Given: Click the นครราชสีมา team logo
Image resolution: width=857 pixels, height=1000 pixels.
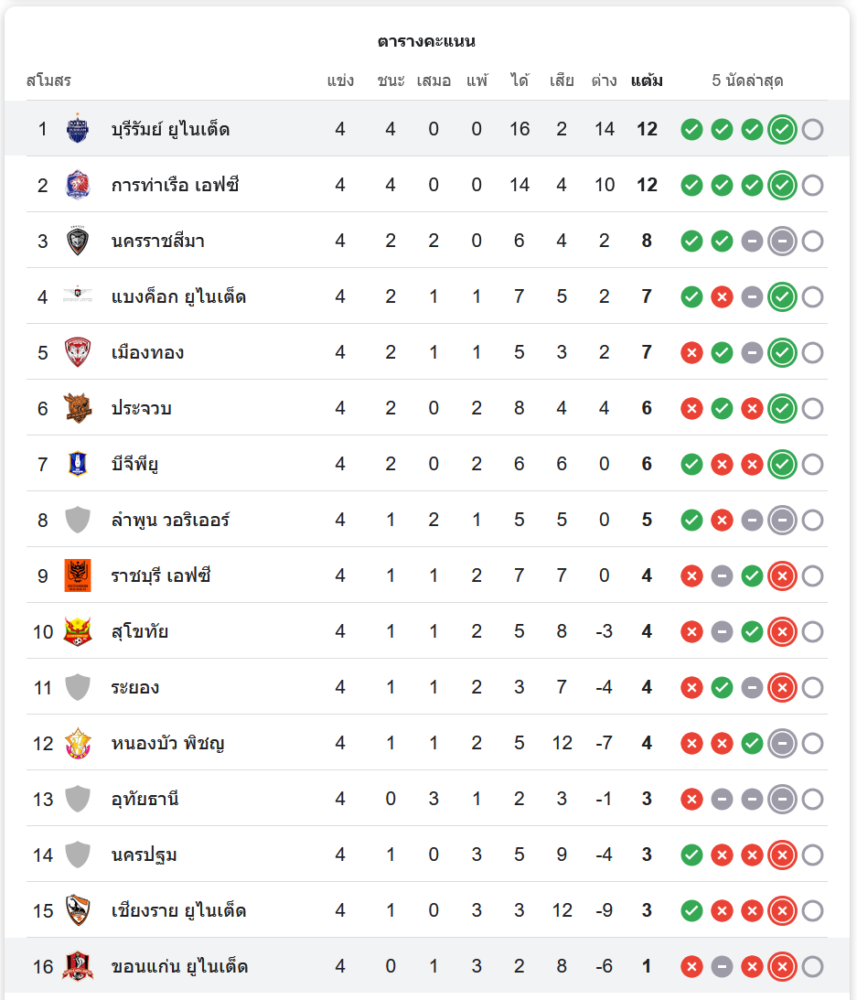Looking at the screenshot, I should [x=77, y=241].
